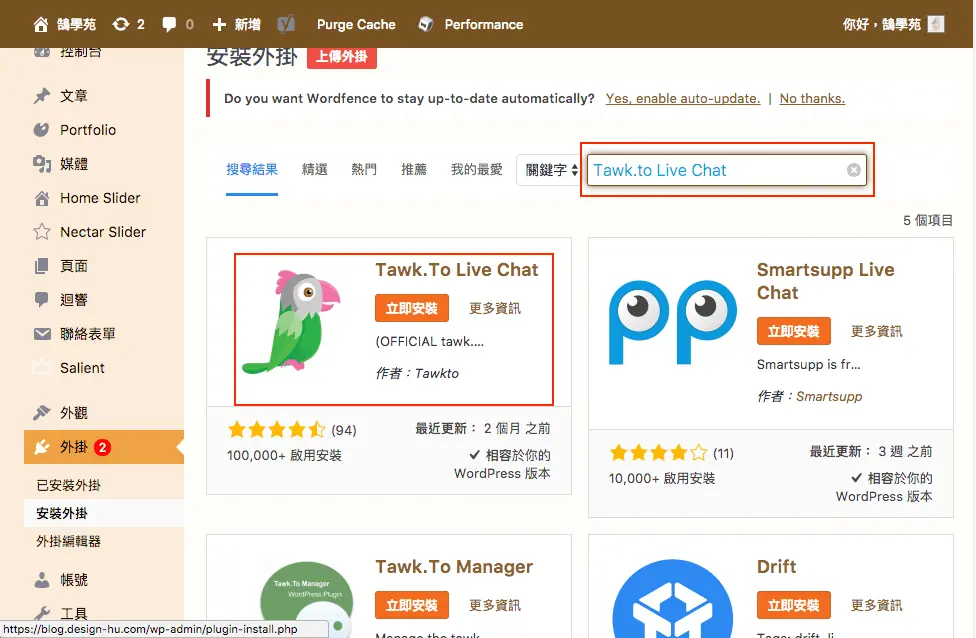
Task: Open the 已安裝外掛 submenu item
Action: click(x=68, y=486)
